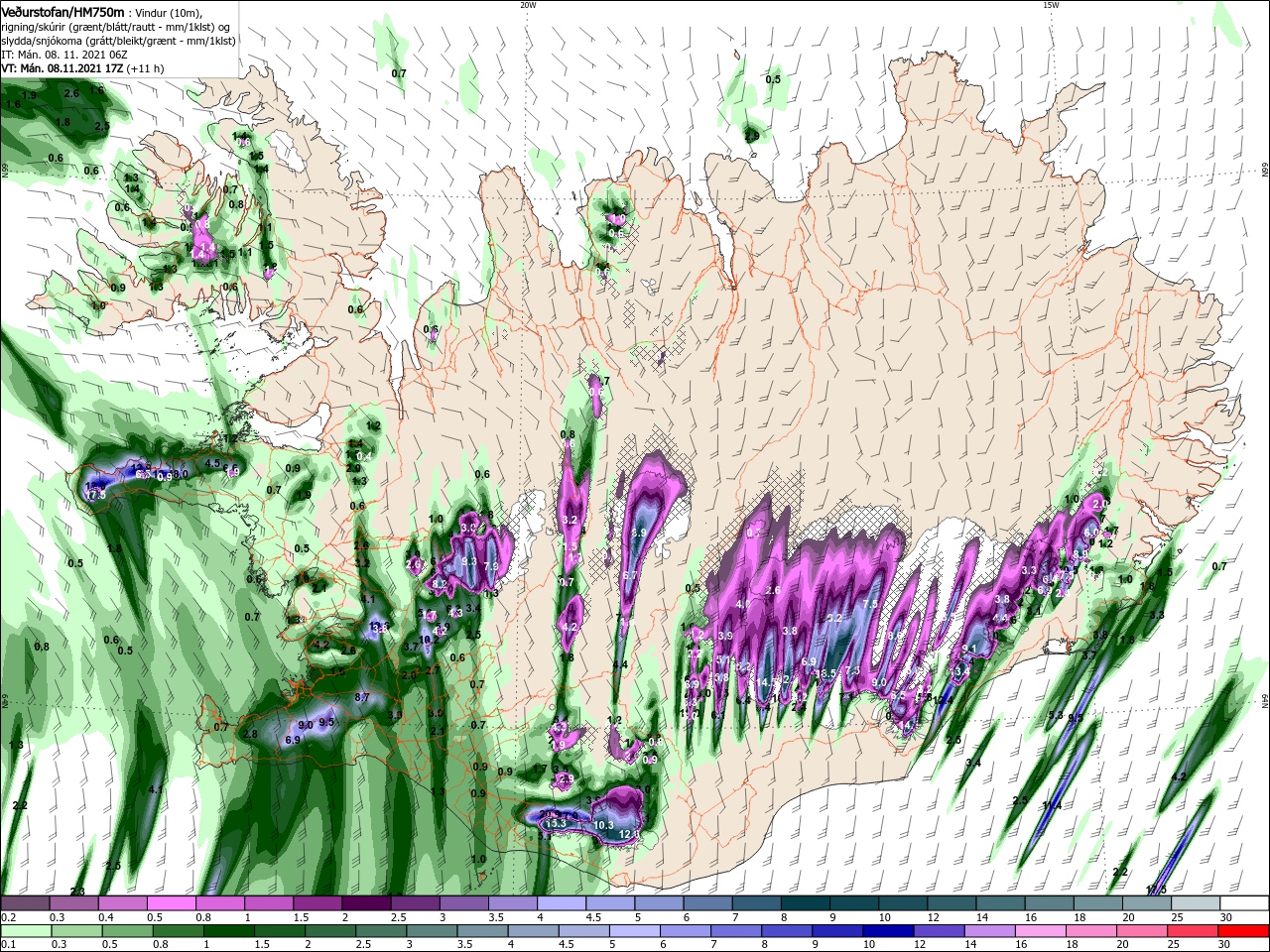The width and height of the screenshot is (1270, 952).
Task: Click the '13.3' precipitation value on the south coast
Action: (556, 823)
